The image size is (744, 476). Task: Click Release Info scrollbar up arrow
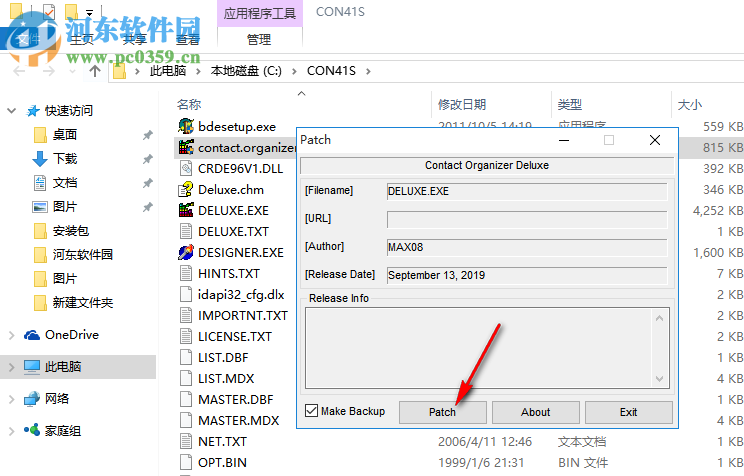(660, 318)
